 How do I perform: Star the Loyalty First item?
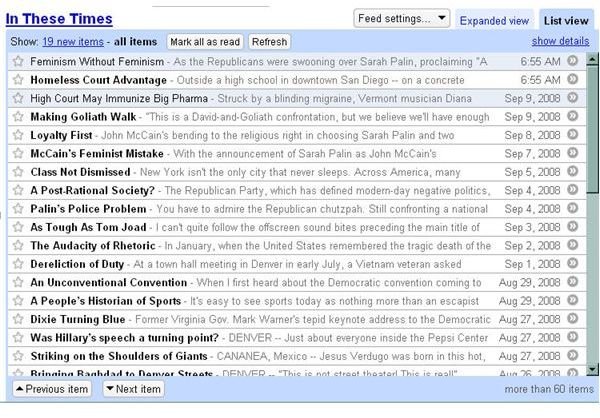click(18, 135)
